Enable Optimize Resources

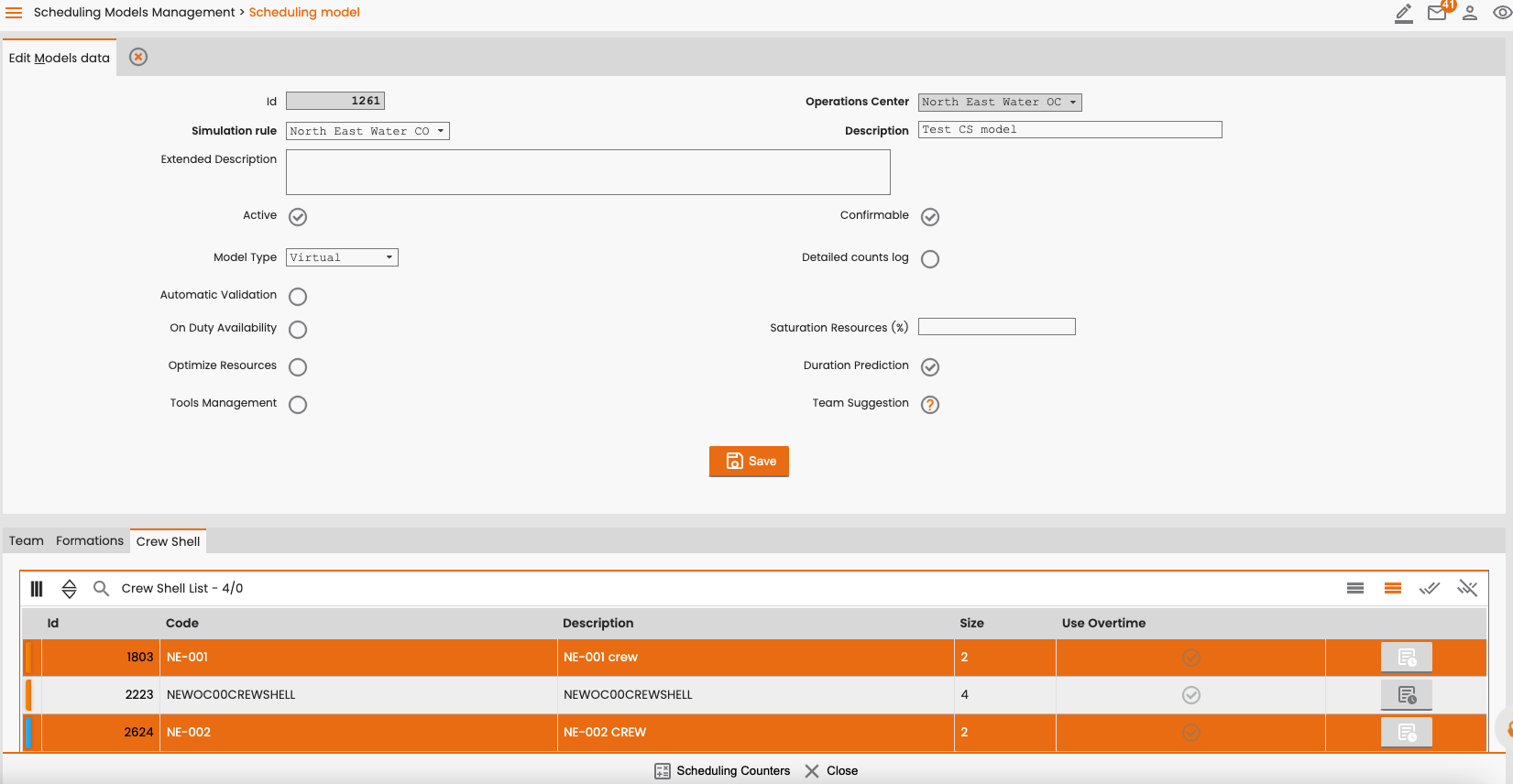pyautogui.click(x=298, y=367)
